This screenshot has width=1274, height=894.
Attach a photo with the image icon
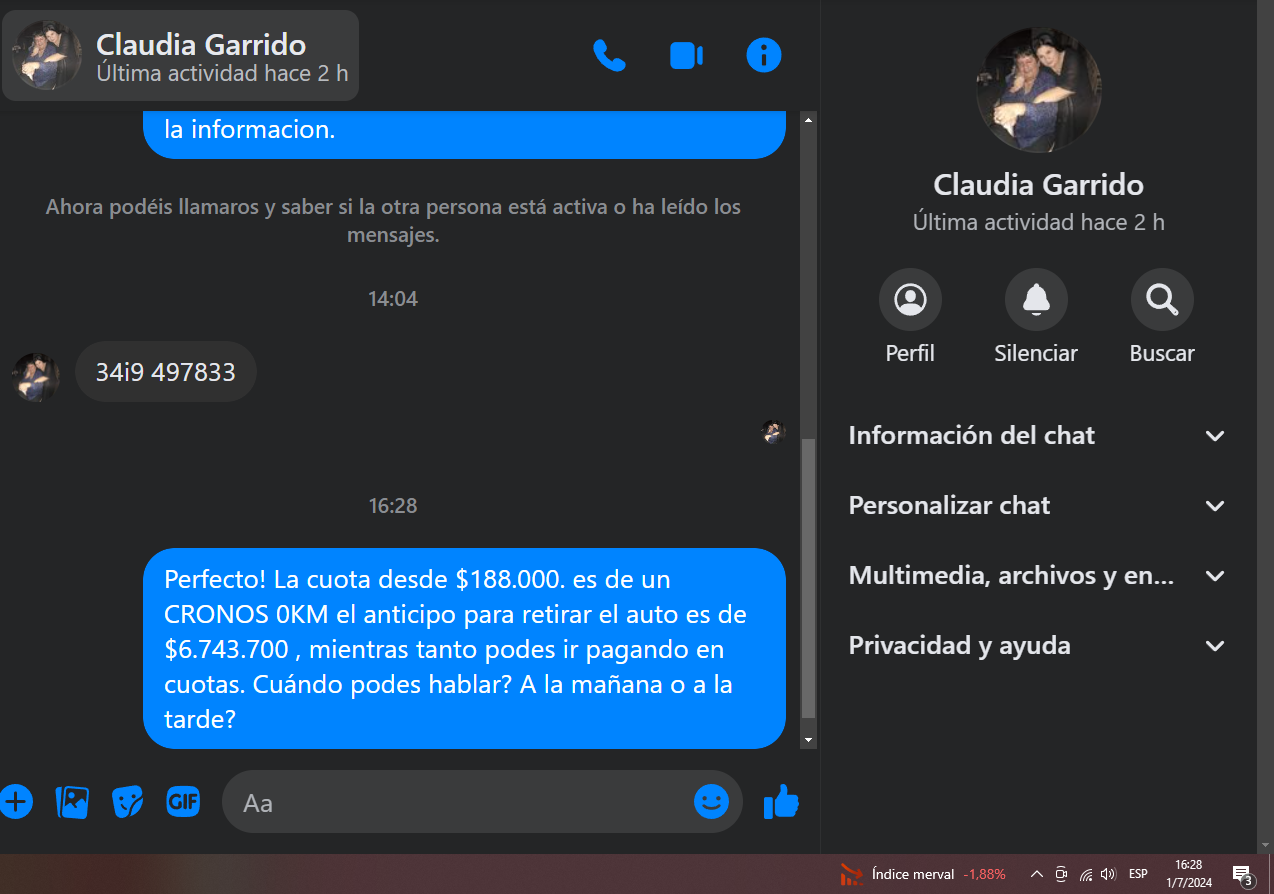[x=72, y=802]
